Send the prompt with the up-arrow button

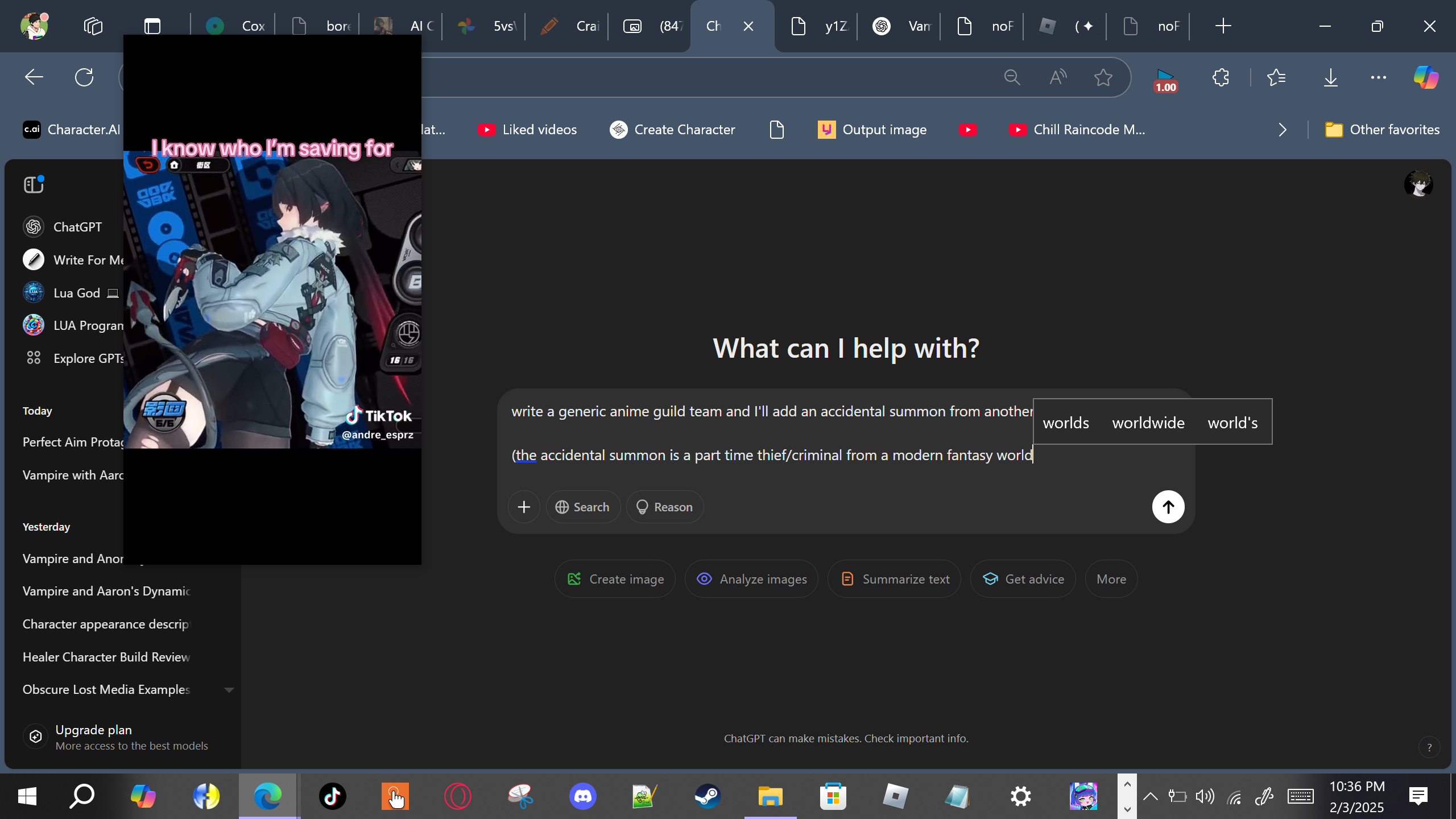point(1168,507)
